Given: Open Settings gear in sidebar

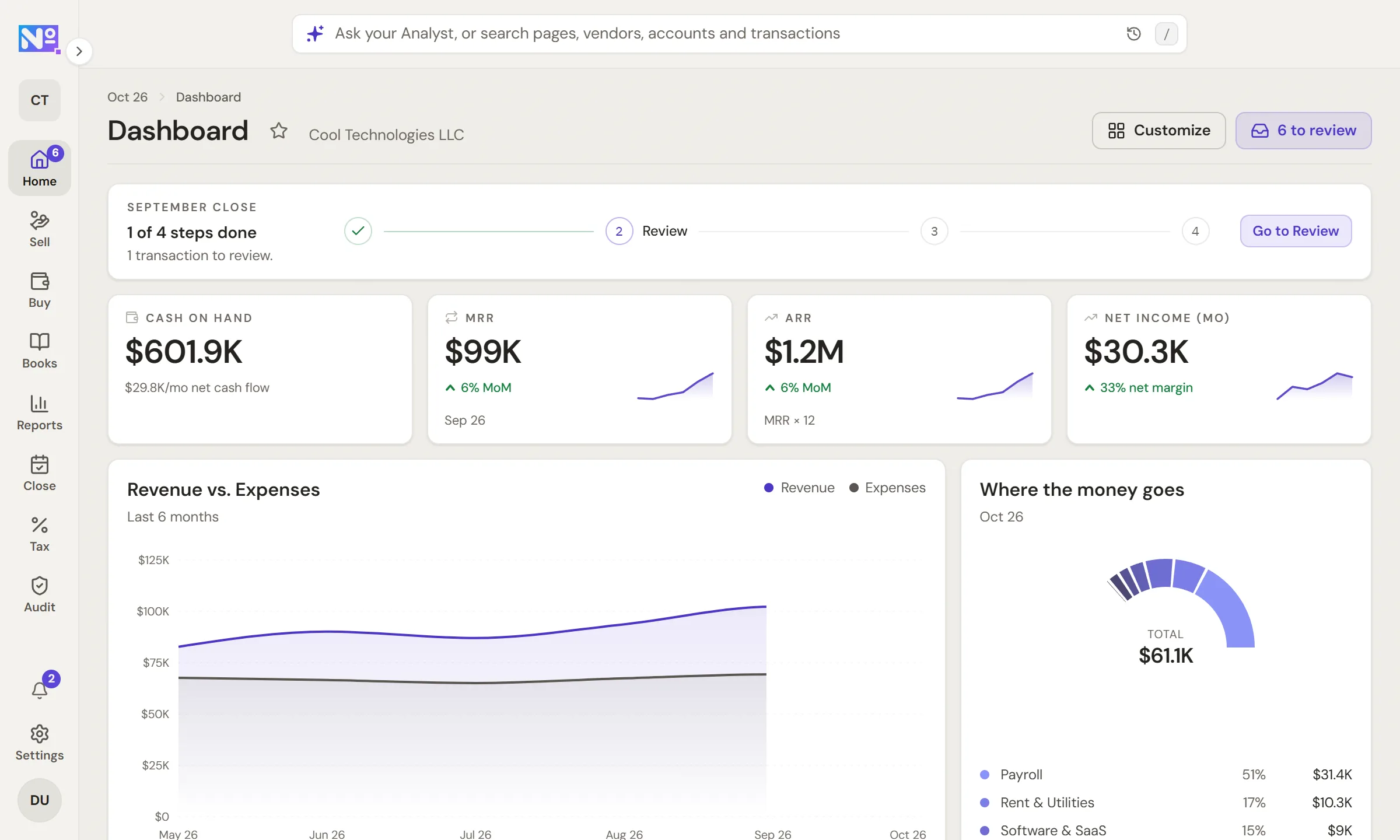Looking at the screenshot, I should click(40, 743).
